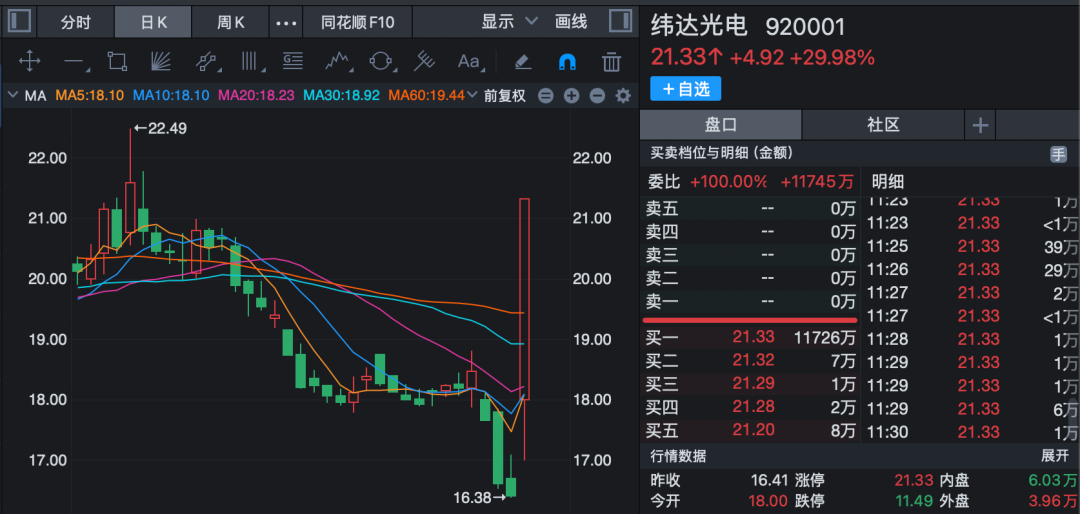Click the stock code 920001
The image size is (1080, 514).
click(806, 26)
